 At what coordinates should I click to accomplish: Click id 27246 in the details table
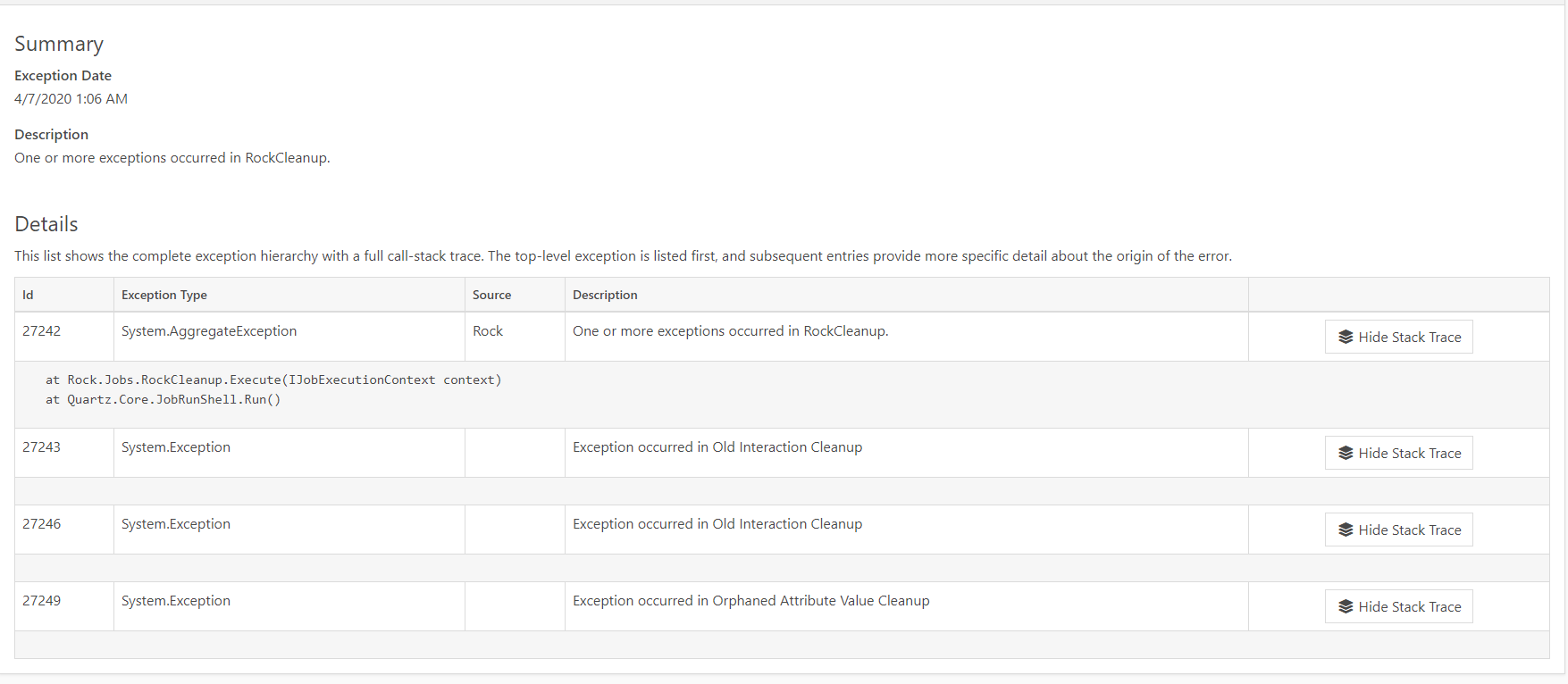tap(42, 523)
